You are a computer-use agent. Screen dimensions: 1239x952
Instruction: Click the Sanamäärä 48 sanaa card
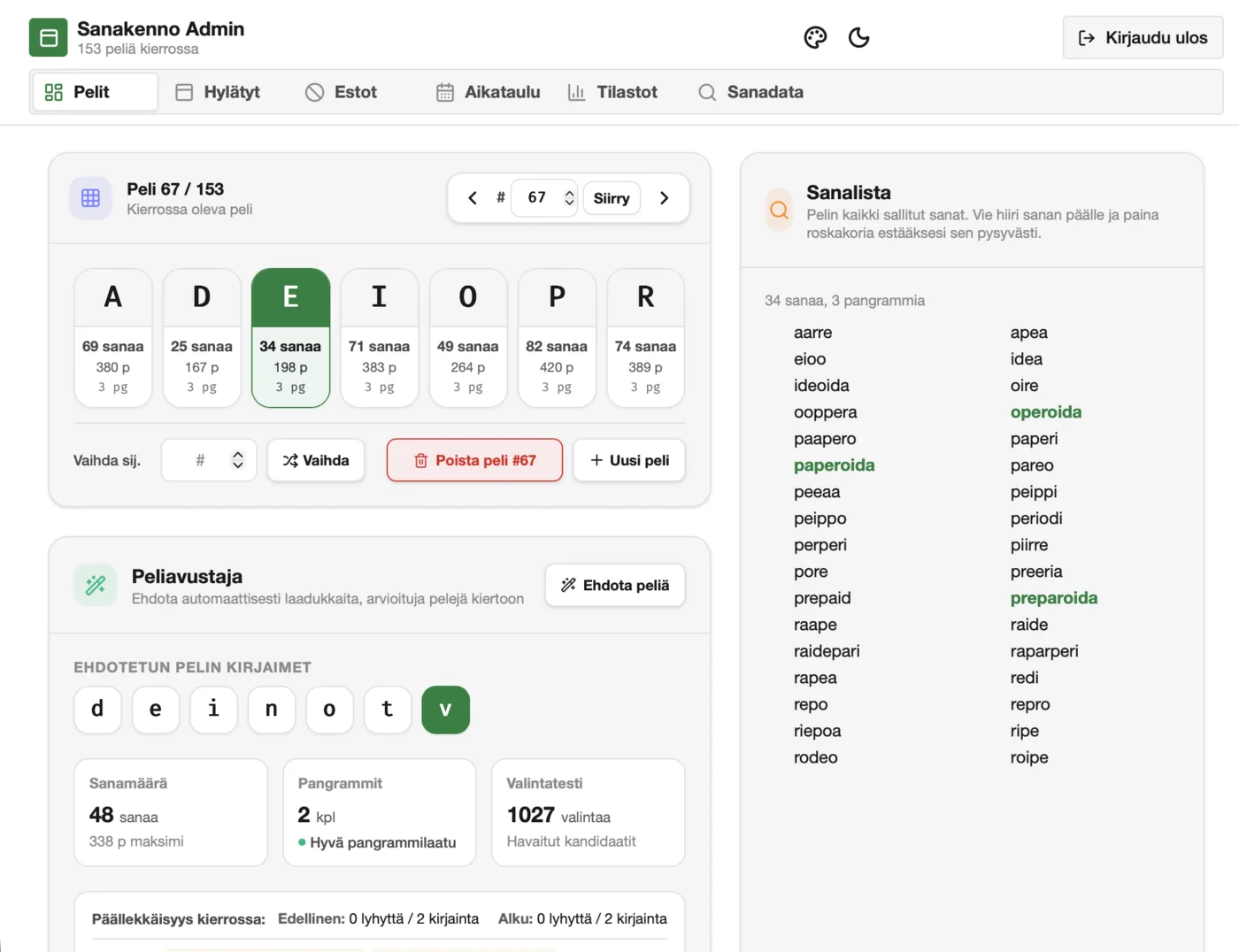[x=171, y=812]
